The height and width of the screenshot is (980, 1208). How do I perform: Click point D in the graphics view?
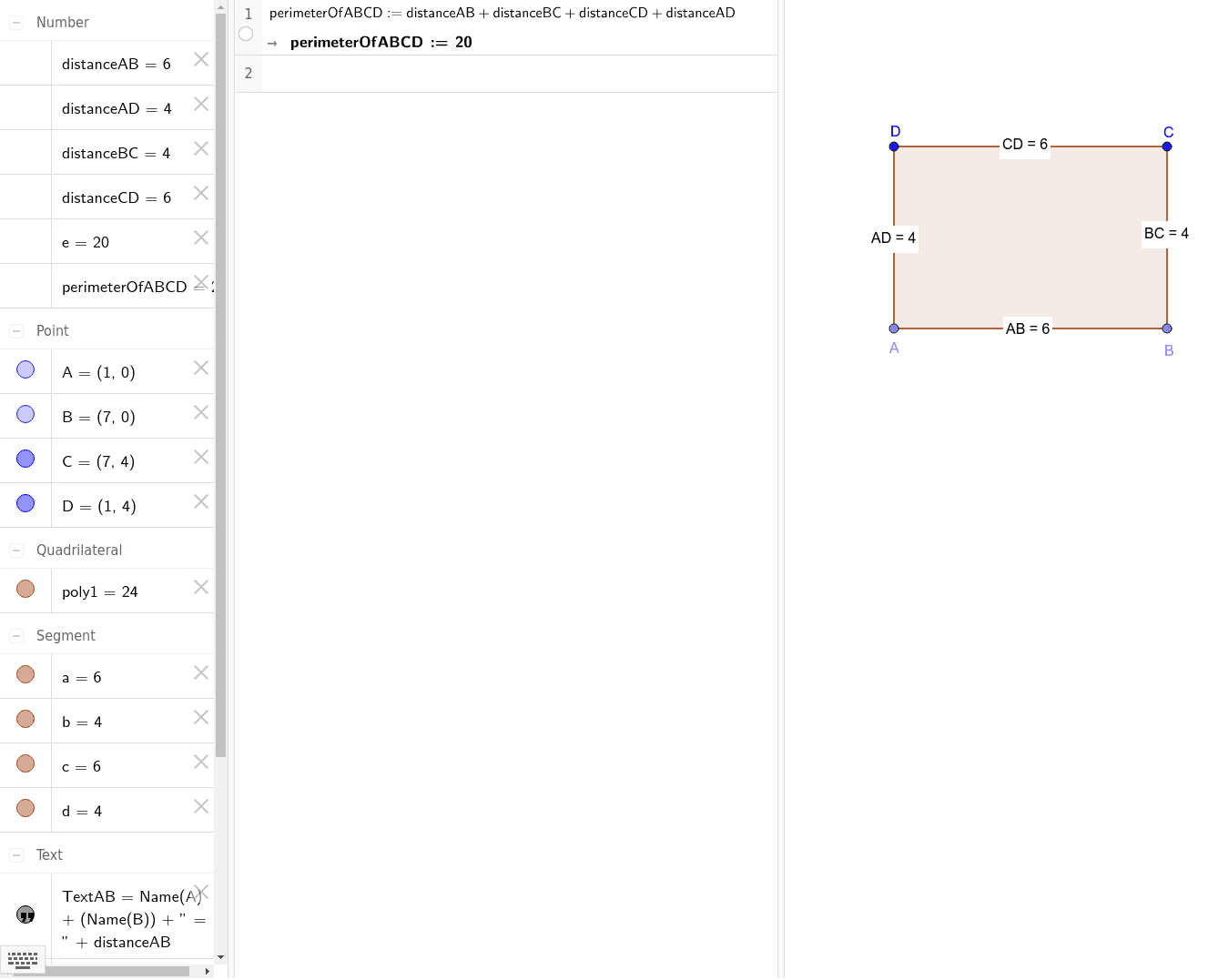[894, 146]
